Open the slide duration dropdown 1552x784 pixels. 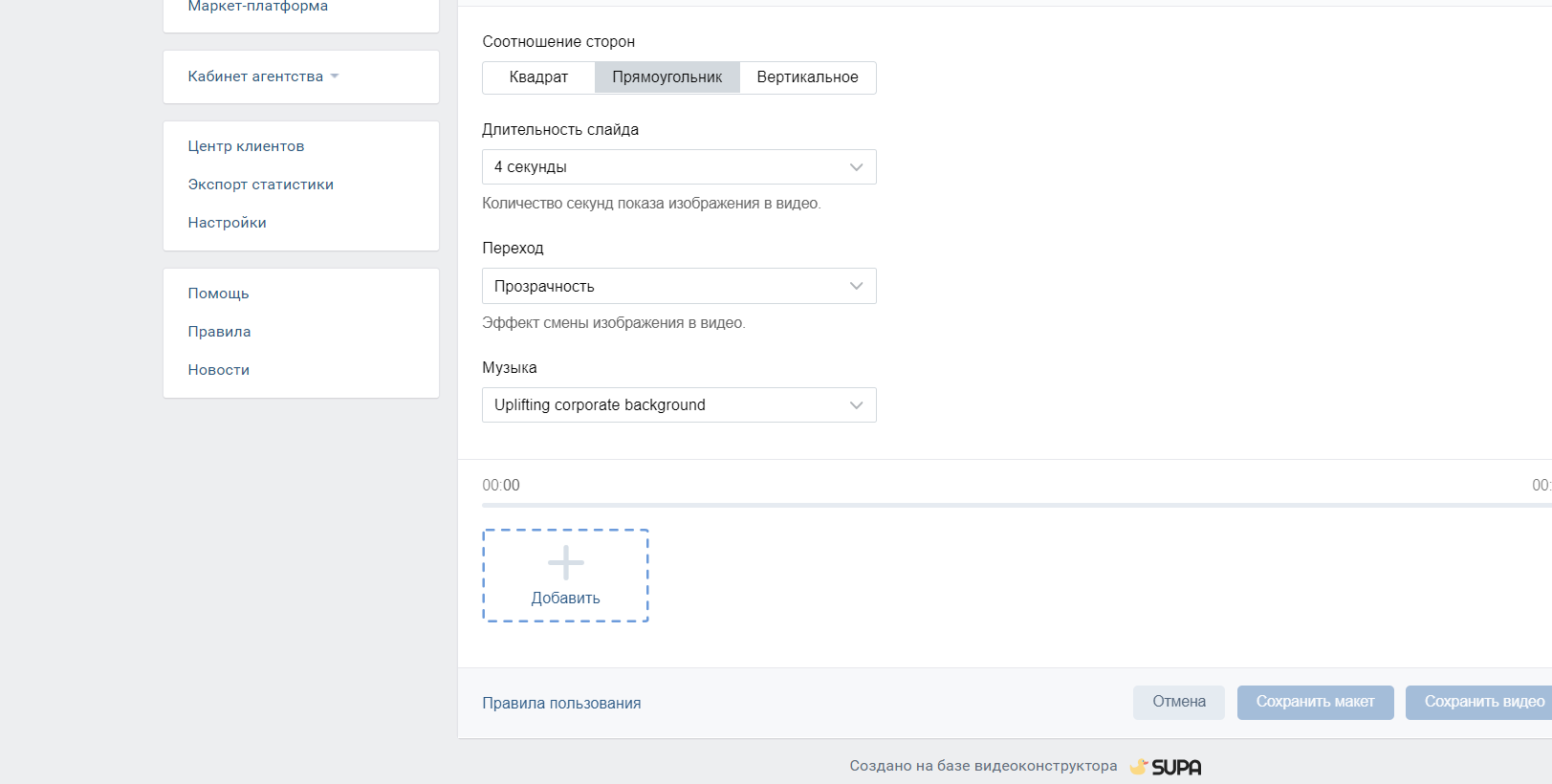(678, 167)
